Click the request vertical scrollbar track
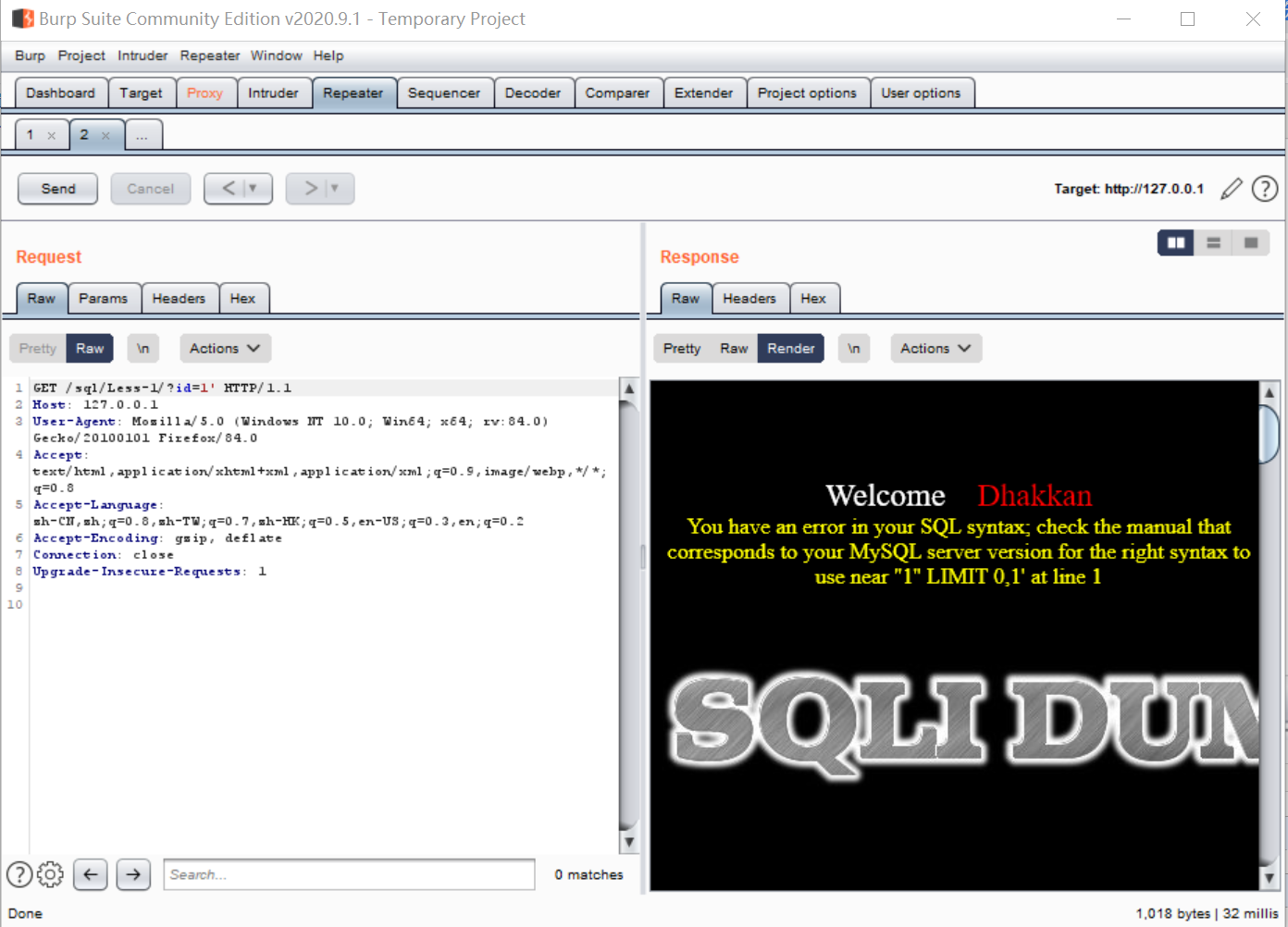Viewport: 1288px width, 927px height. tap(629, 615)
